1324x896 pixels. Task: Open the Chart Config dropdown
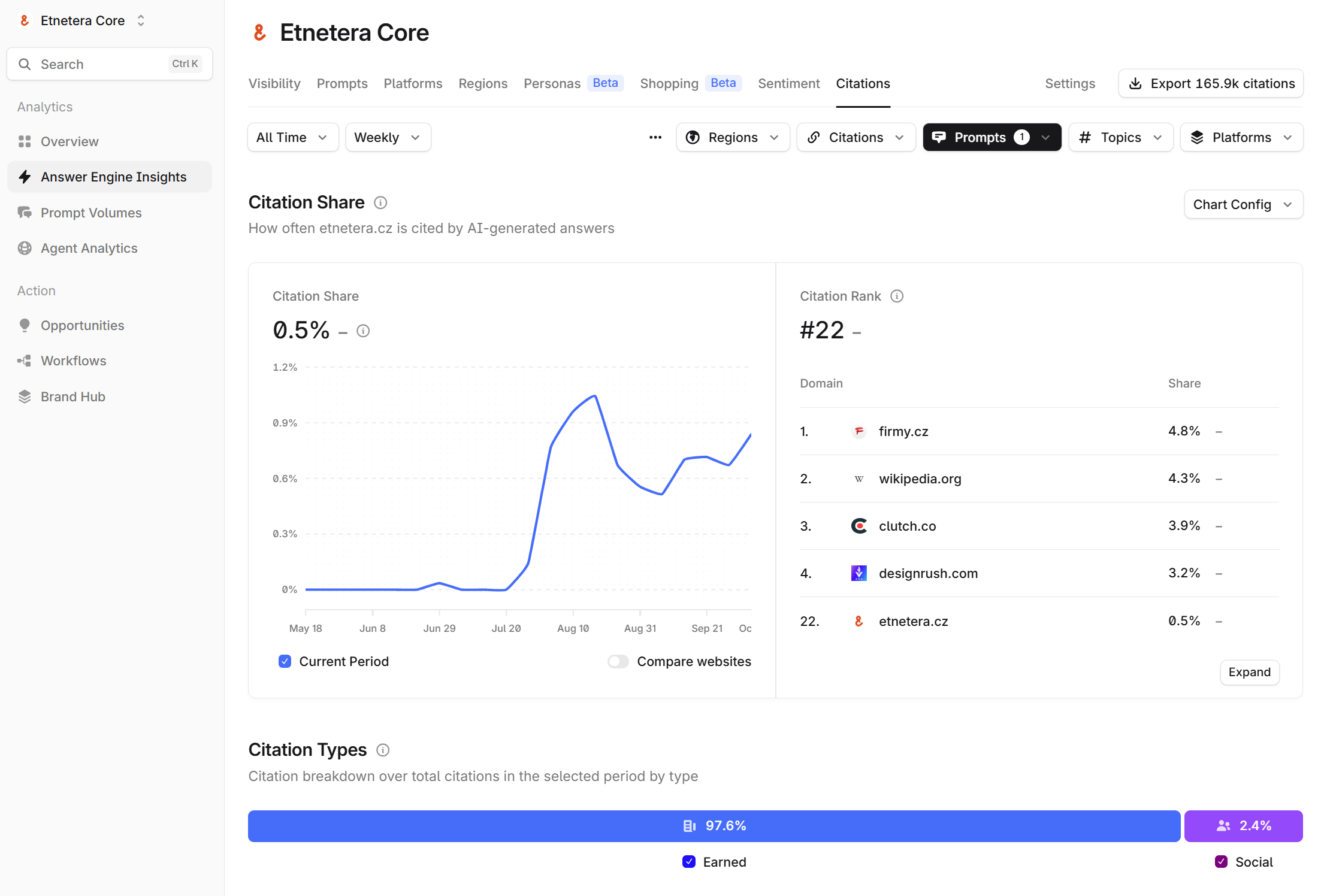1243,204
